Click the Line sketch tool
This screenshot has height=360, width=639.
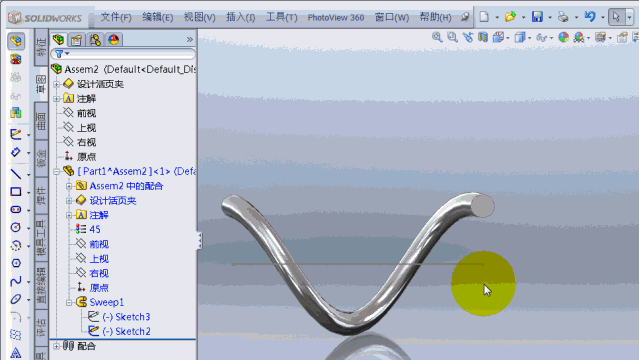pyautogui.click(x=16, y=174)
